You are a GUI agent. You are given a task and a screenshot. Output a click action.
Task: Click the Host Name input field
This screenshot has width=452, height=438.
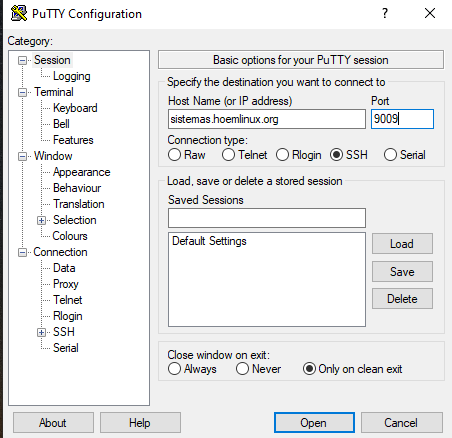pyautogui.click(x=267, y=119)
